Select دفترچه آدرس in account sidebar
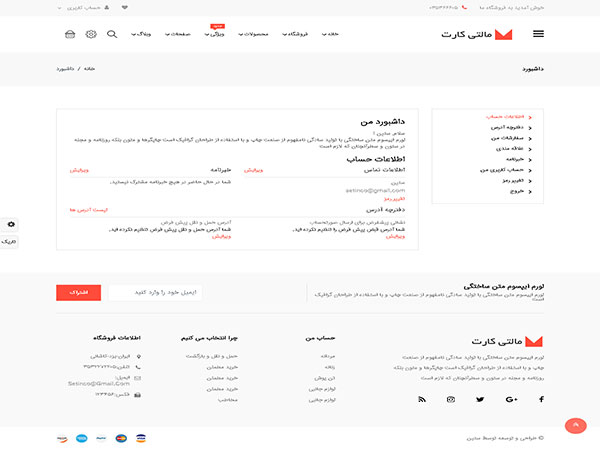This screenshot has height=450, width=600. 510,127
